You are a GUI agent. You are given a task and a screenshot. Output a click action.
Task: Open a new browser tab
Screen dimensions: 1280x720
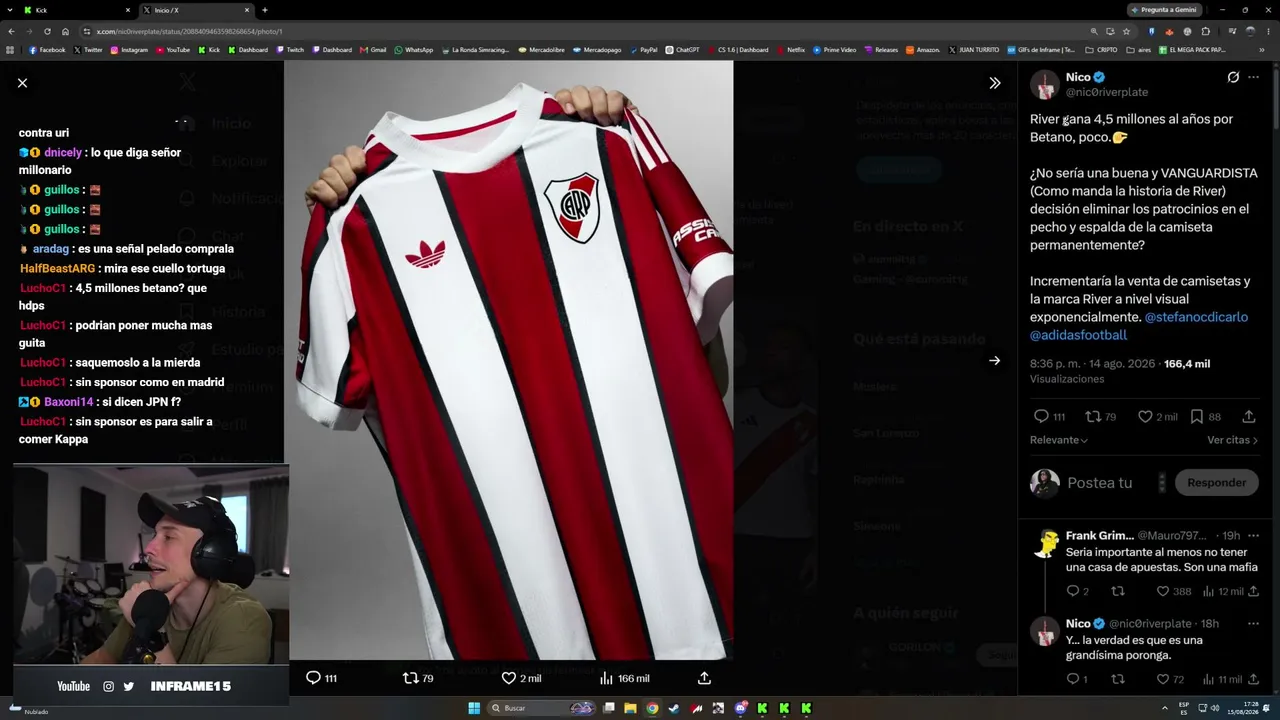[265, 10]
